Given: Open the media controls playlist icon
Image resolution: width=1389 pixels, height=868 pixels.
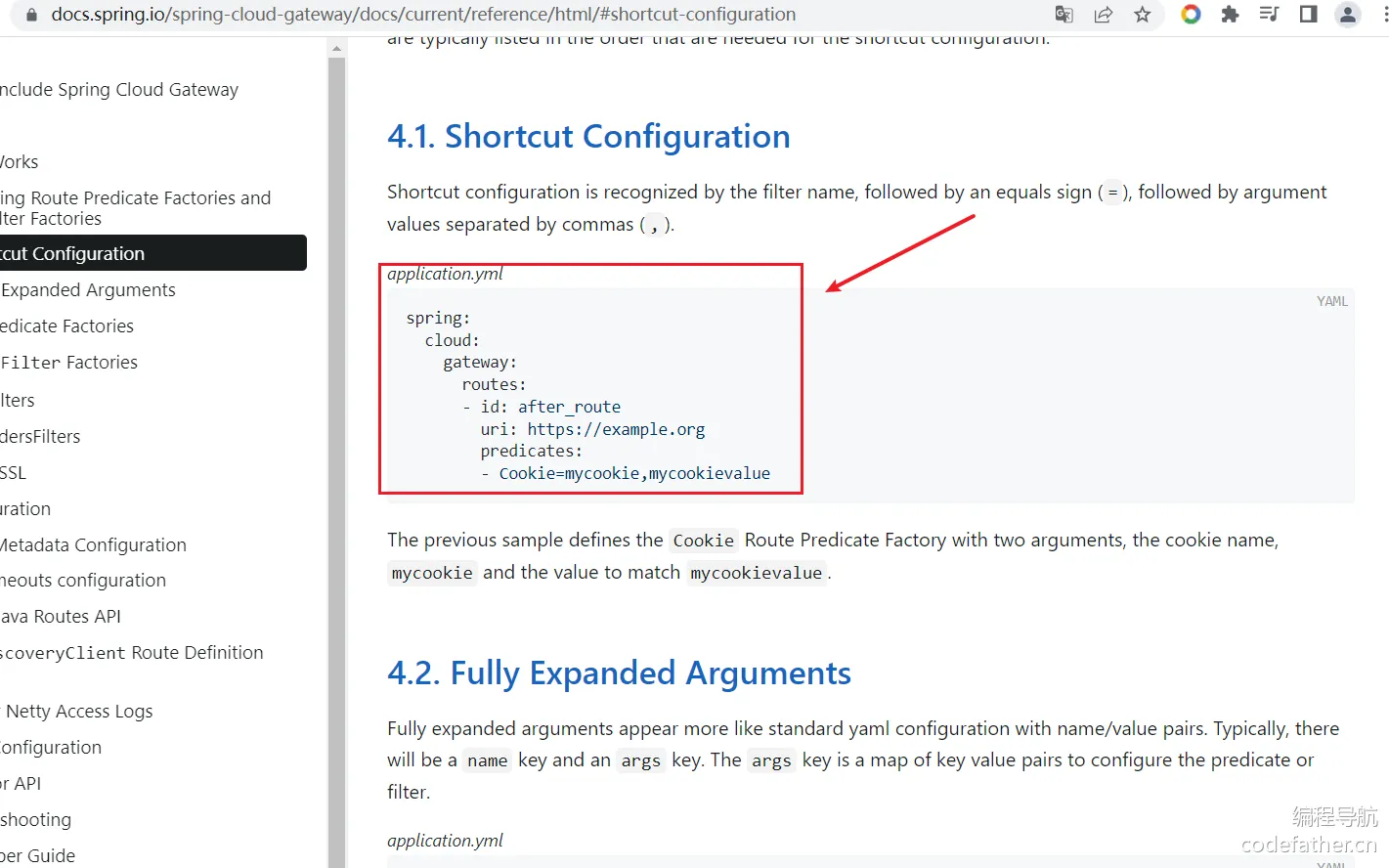Looking at the screenshot, I should [x=1269, y=15].
